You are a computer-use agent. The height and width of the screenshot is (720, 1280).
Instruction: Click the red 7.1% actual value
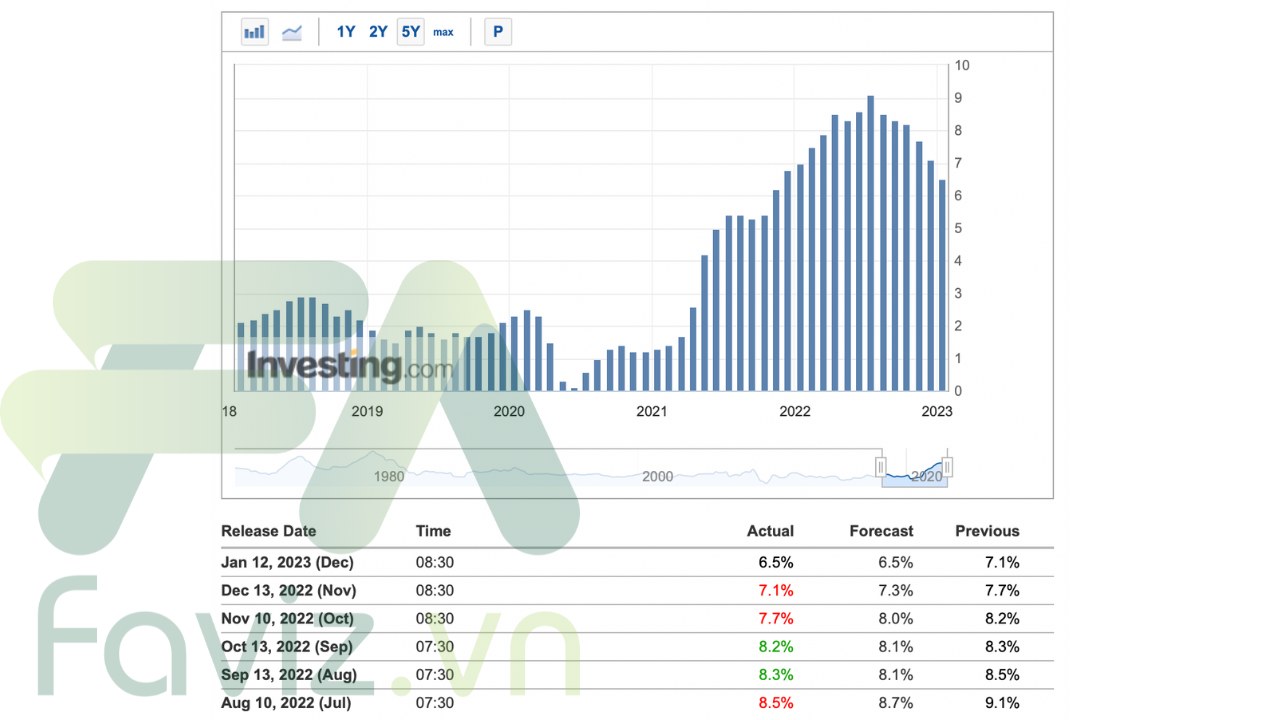click(x=776, y=590)
